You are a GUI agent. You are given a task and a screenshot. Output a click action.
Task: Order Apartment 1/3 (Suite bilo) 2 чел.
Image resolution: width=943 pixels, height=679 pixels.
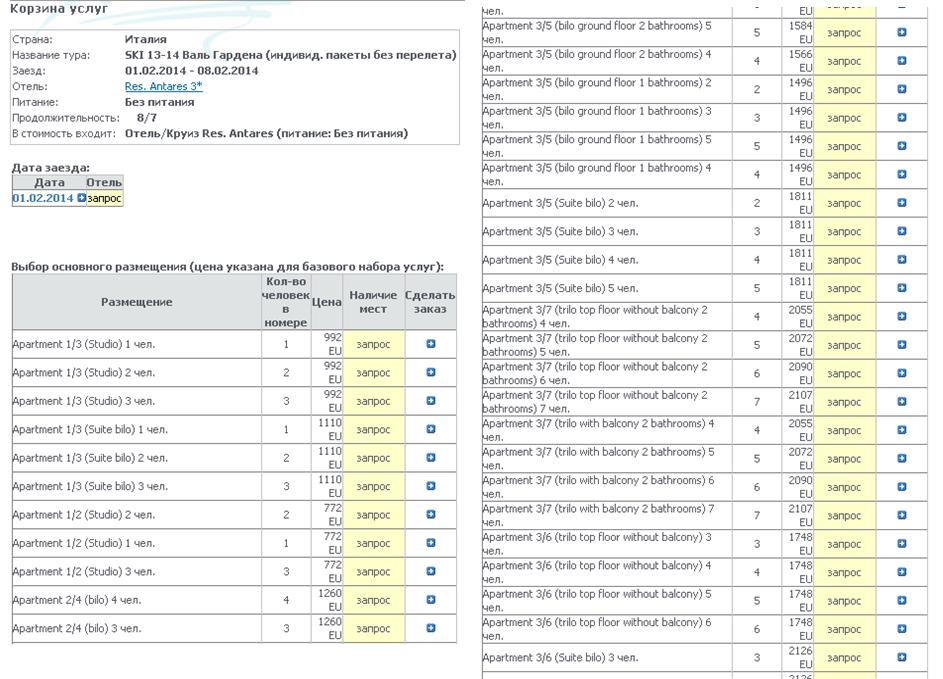coord(431,458)
